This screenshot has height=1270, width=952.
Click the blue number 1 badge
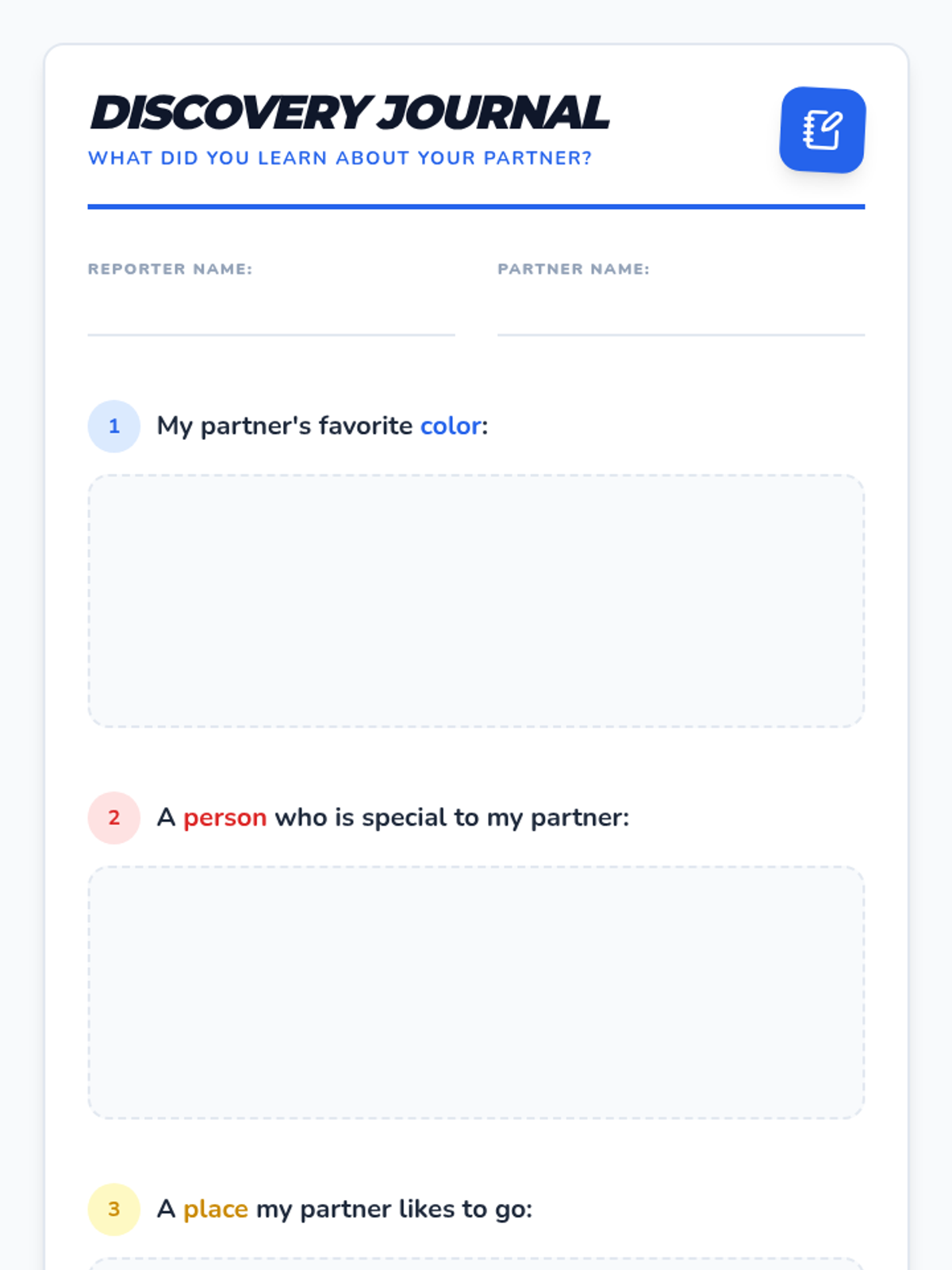[114, 426]
